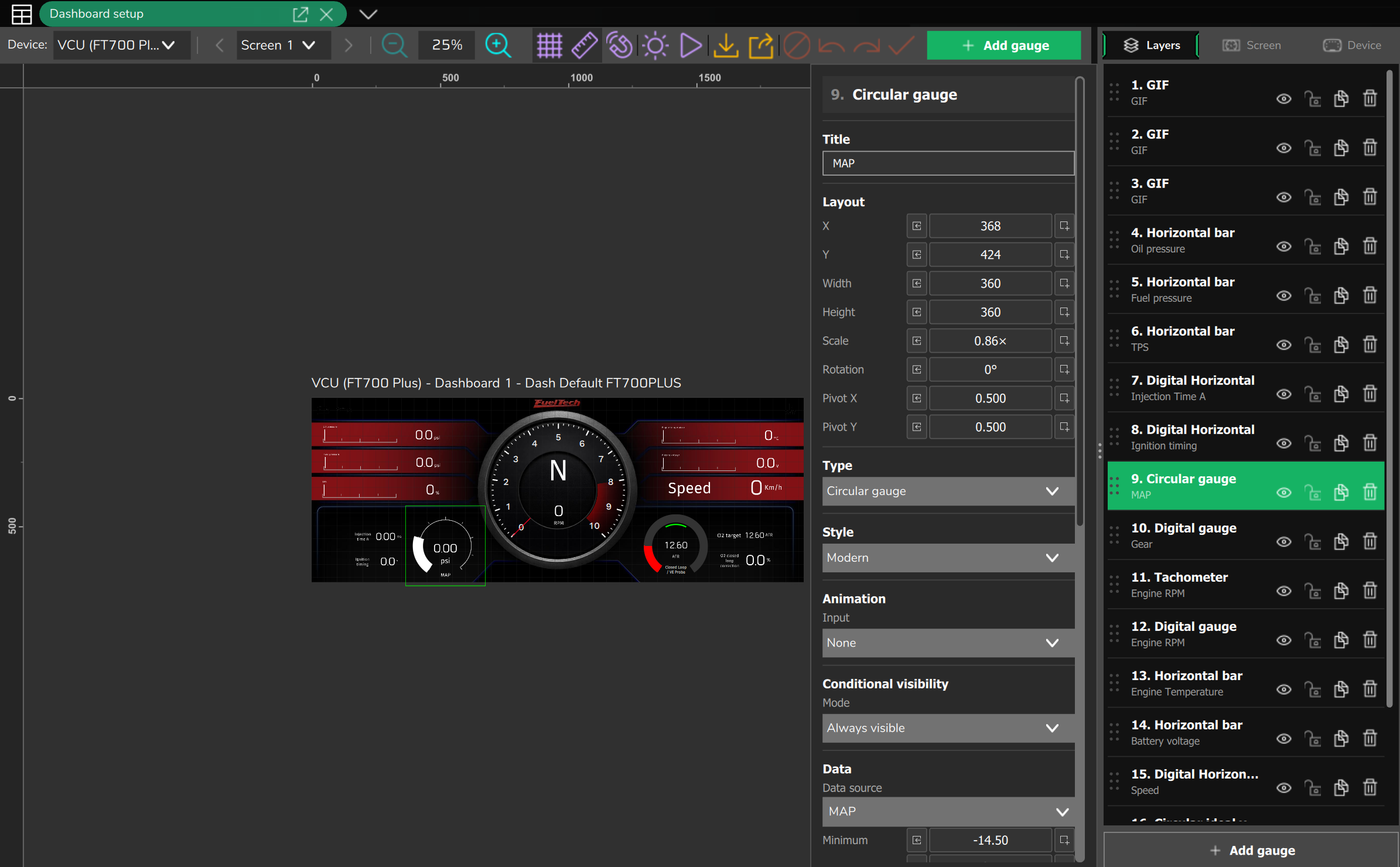
Task: Click the import download icon
Action: (726, 45)
